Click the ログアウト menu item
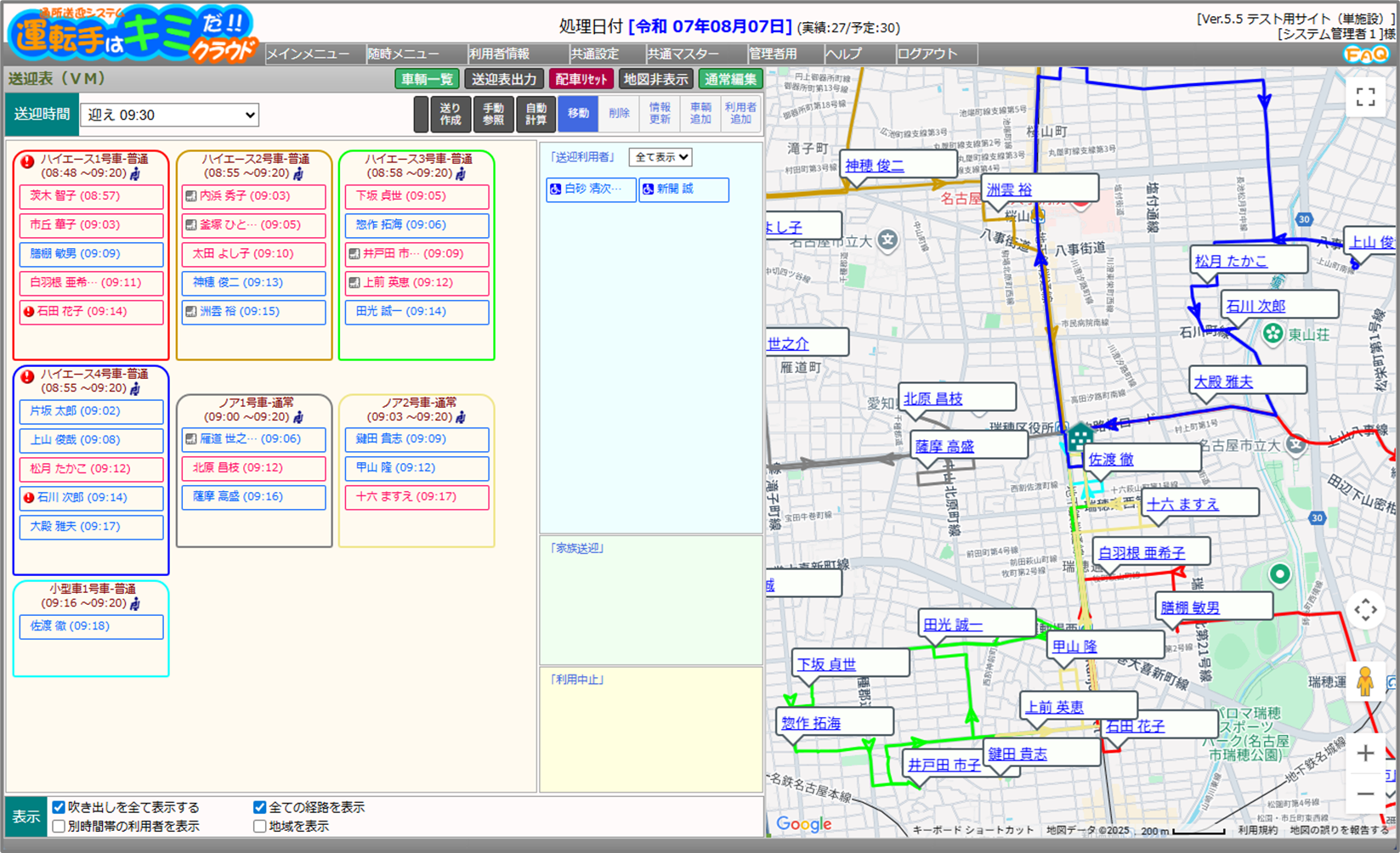 click(x=927, y=54)
